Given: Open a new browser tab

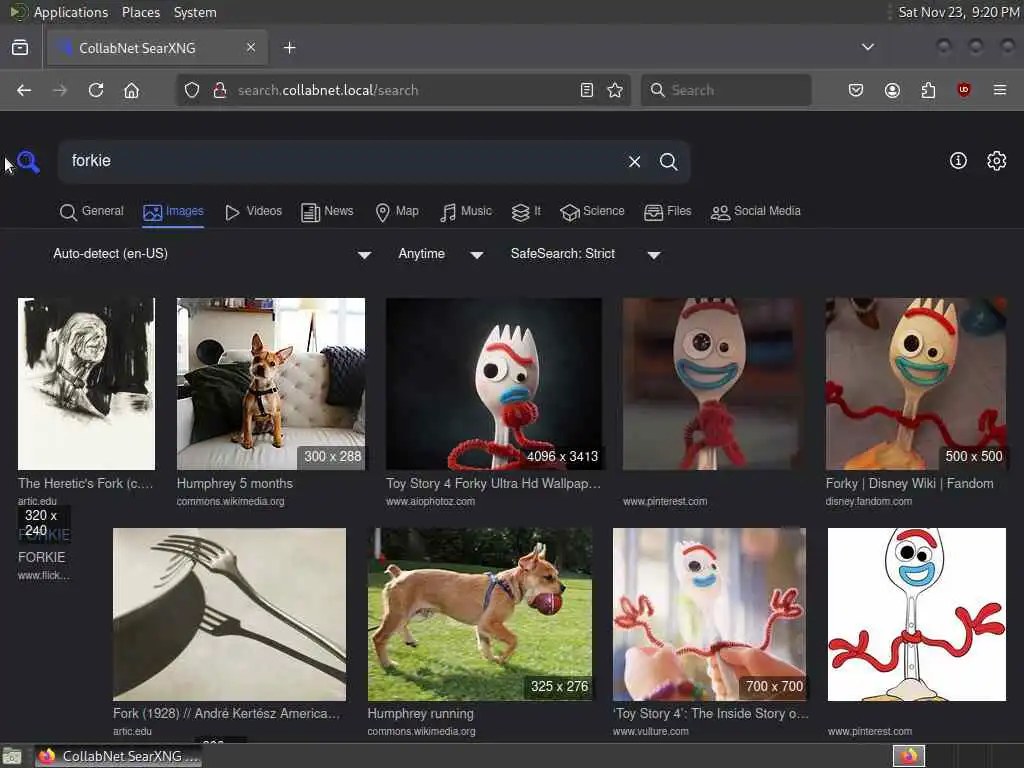Looking at the screenshot, I should [289, 48].
